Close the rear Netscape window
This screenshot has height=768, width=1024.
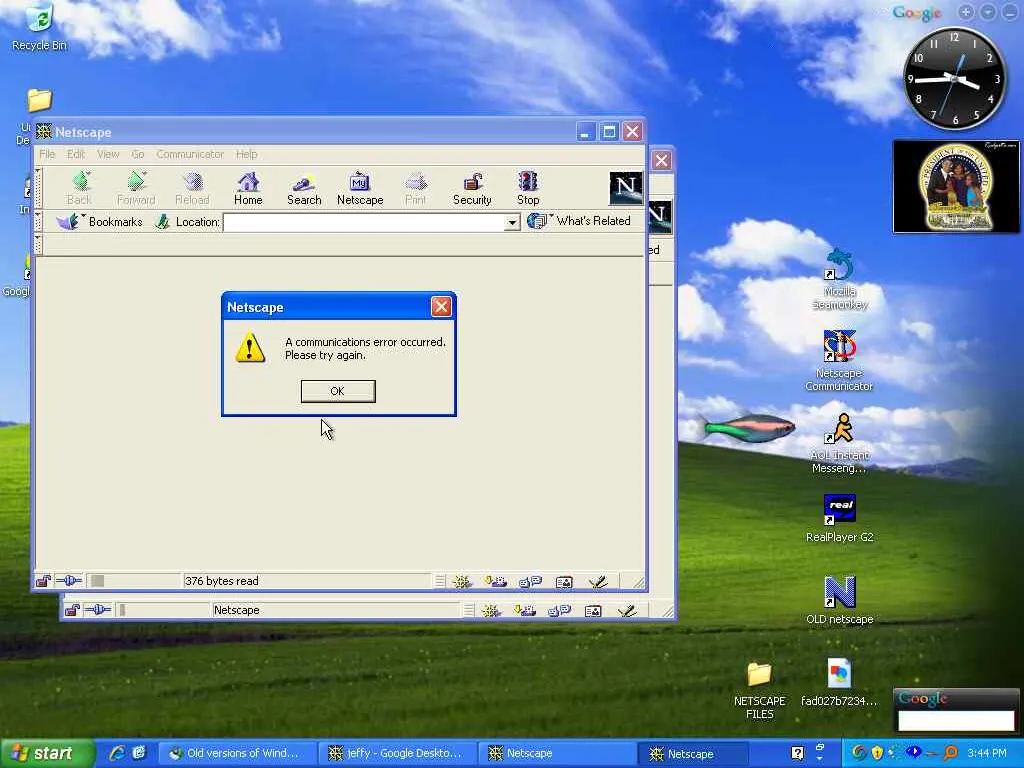pyautogui.click(x=662, y=160)
